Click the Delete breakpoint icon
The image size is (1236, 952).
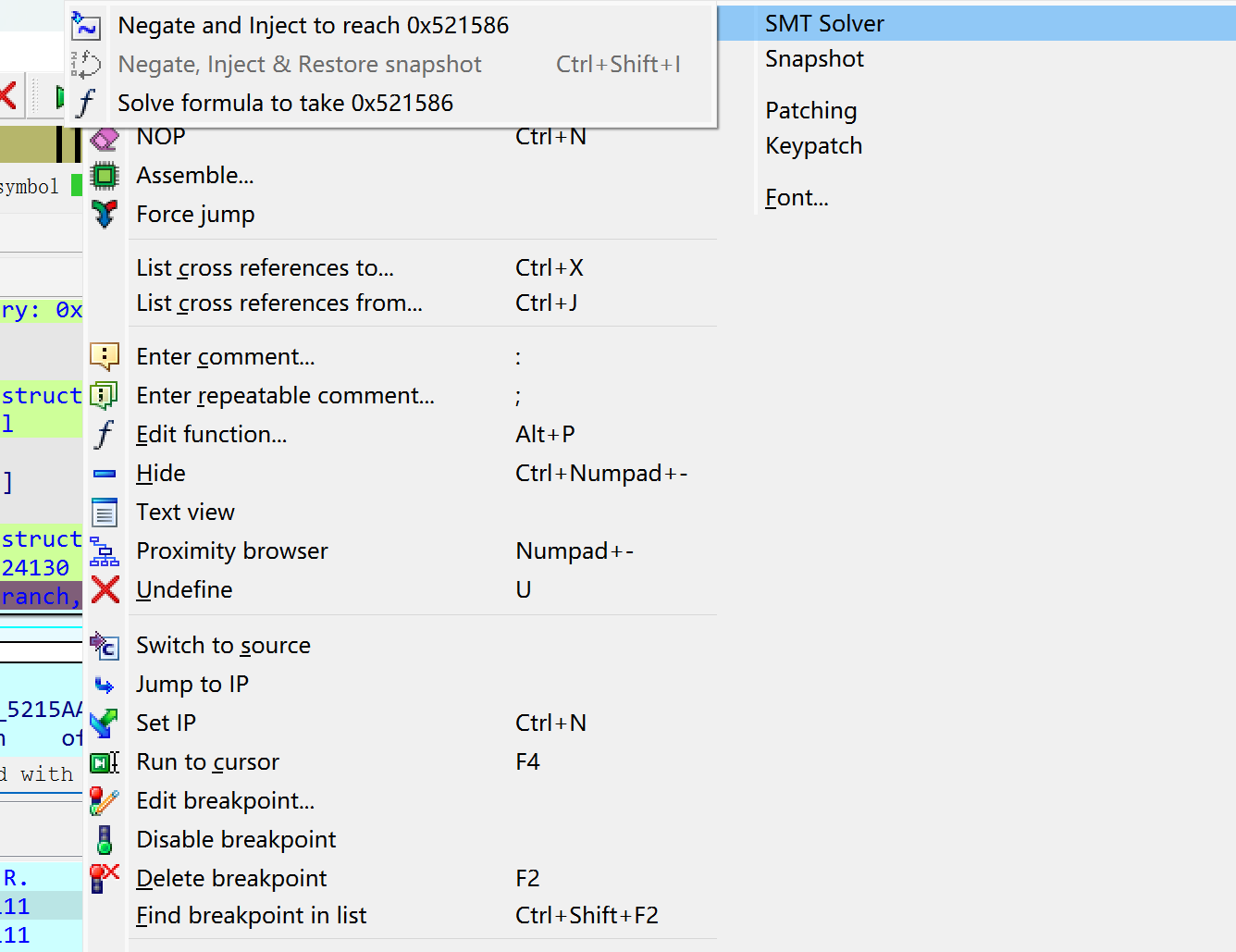pos(105,877)
